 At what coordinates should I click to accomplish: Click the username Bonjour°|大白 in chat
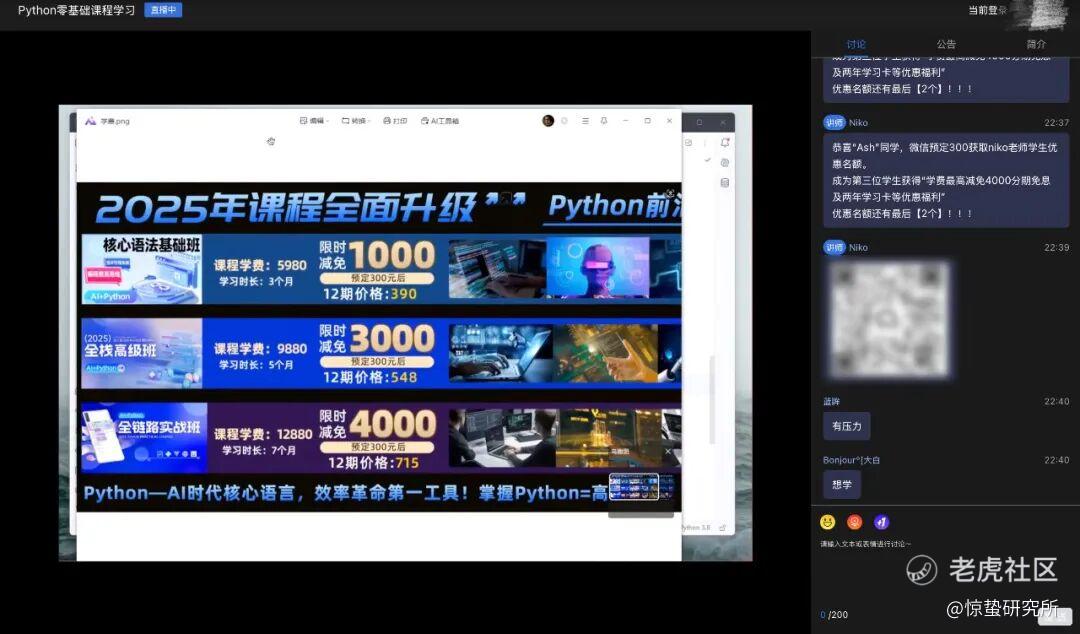pyautogui.click(x=851, y=460)
